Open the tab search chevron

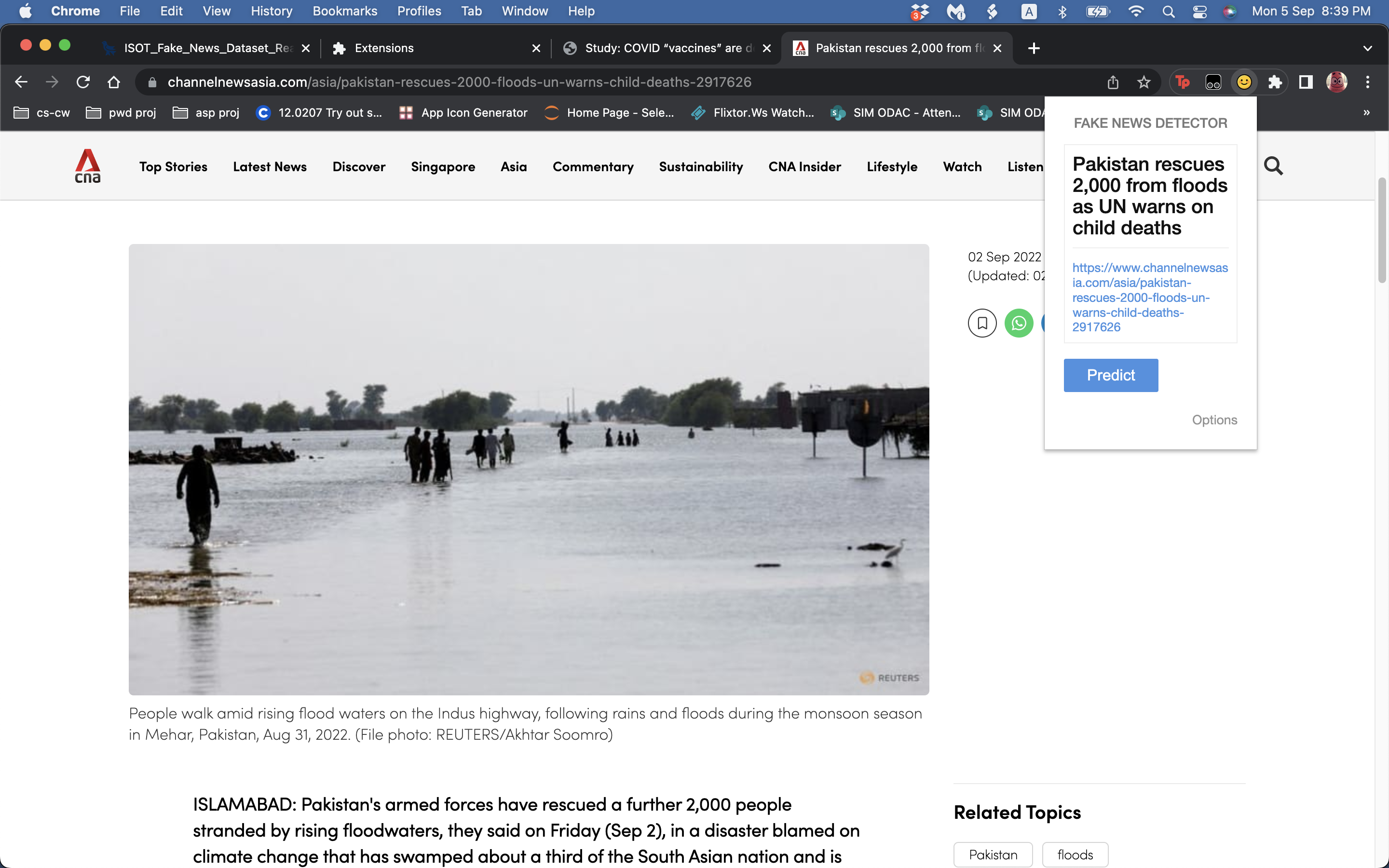tap(1368, 48)
